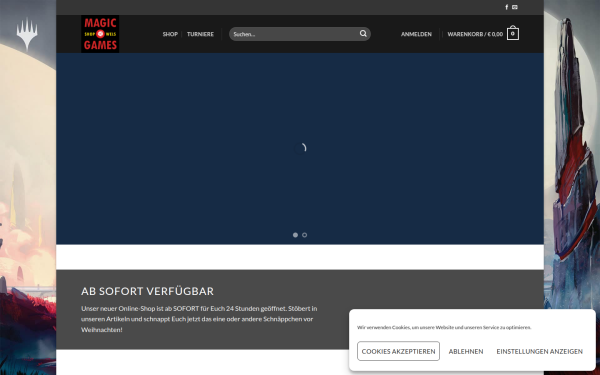Open the Shop menu
The height and width of the screenshot is (375, 600).
(x=170, y=34)
